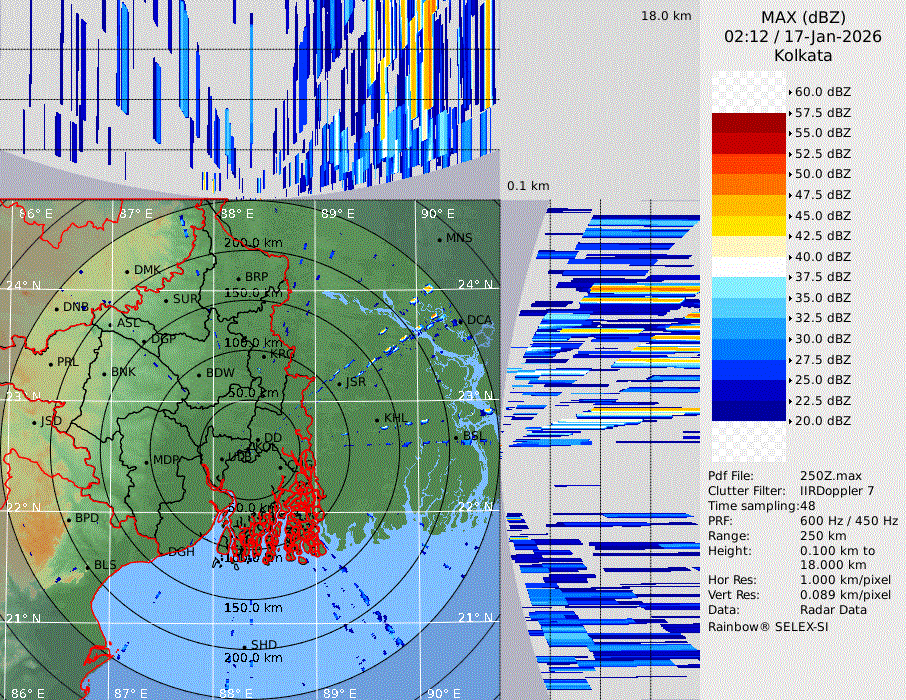
Task: Click the Kolkata radar site label
Action: click(x=803, y=56)
